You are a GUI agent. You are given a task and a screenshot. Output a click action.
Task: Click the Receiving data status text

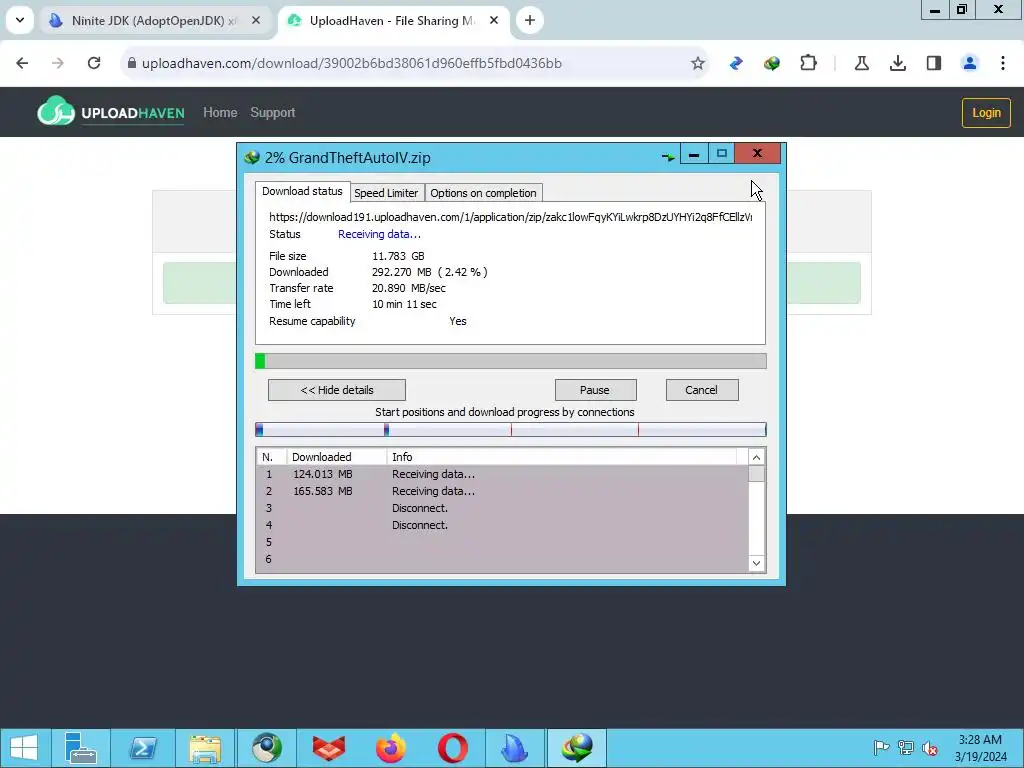pos(379,234)
